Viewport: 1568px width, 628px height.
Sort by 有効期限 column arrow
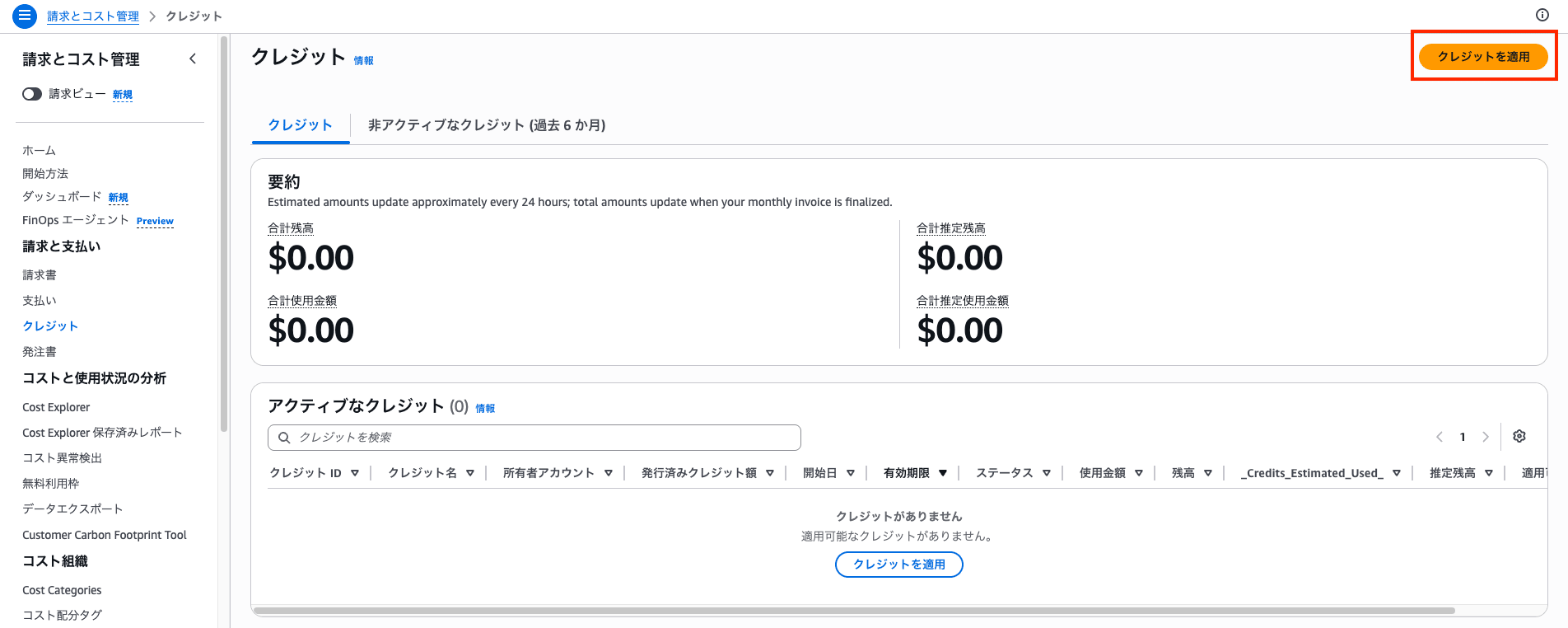click(943, 473)
